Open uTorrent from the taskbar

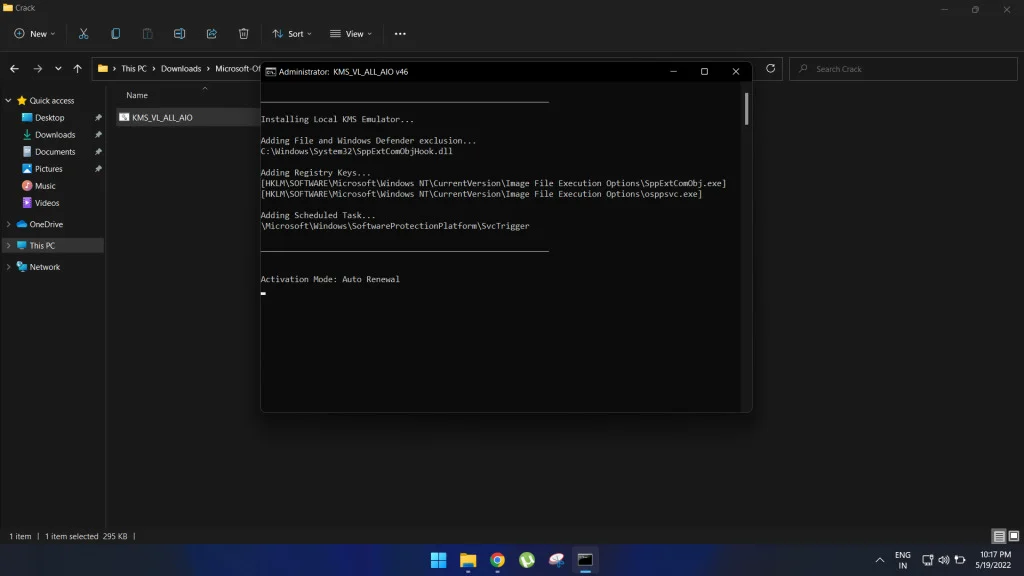527,560
